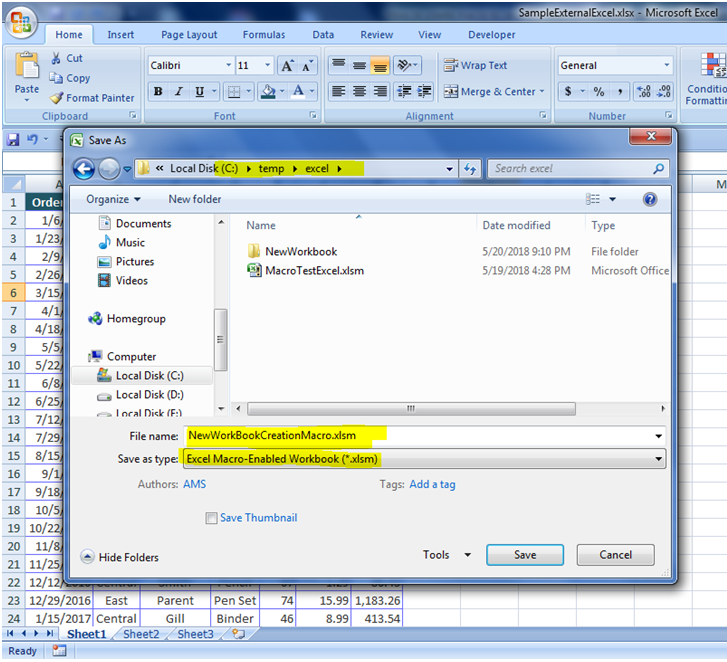This screenshot has width=727, height=662.
Task: Click the quick access Save icon
Action: [x=13, y=139]
